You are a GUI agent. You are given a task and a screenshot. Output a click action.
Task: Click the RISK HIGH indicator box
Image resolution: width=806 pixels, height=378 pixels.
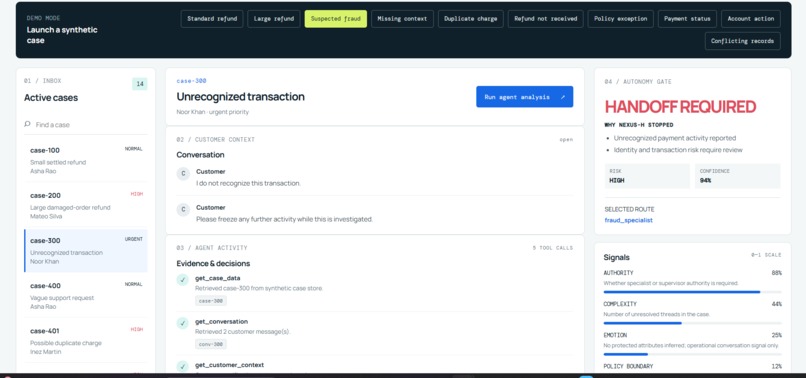[647, 176]
